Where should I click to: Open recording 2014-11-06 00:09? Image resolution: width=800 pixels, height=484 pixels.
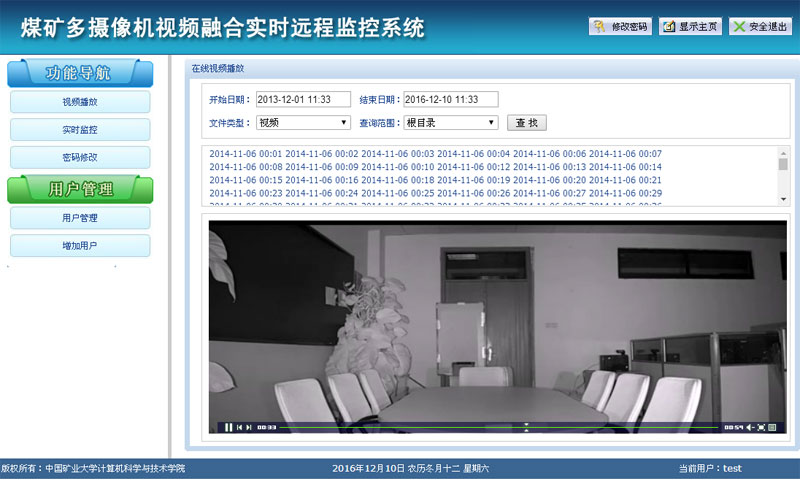[x=321, y=167]
